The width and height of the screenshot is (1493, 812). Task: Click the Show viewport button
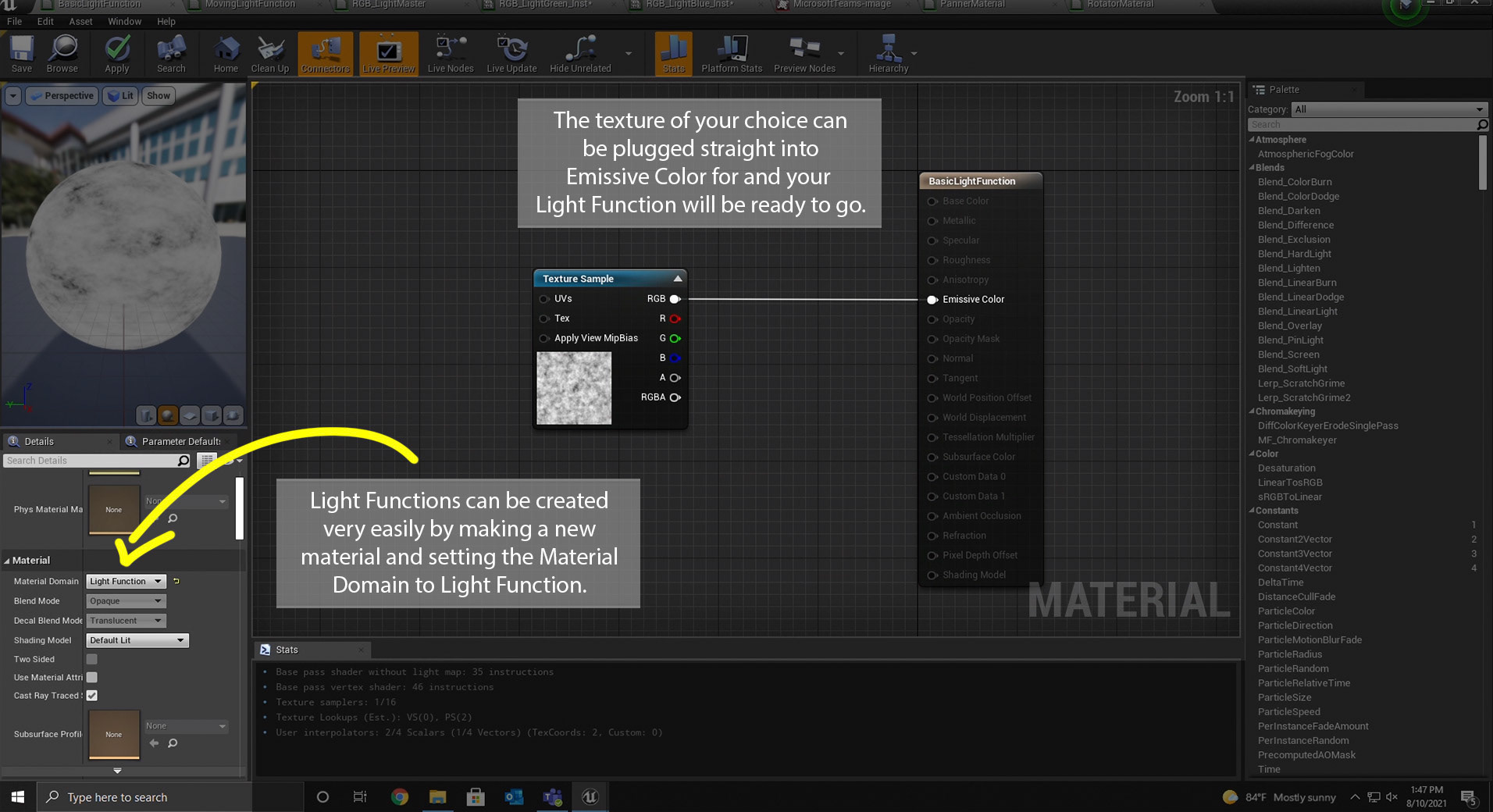[x=159, y=96]
